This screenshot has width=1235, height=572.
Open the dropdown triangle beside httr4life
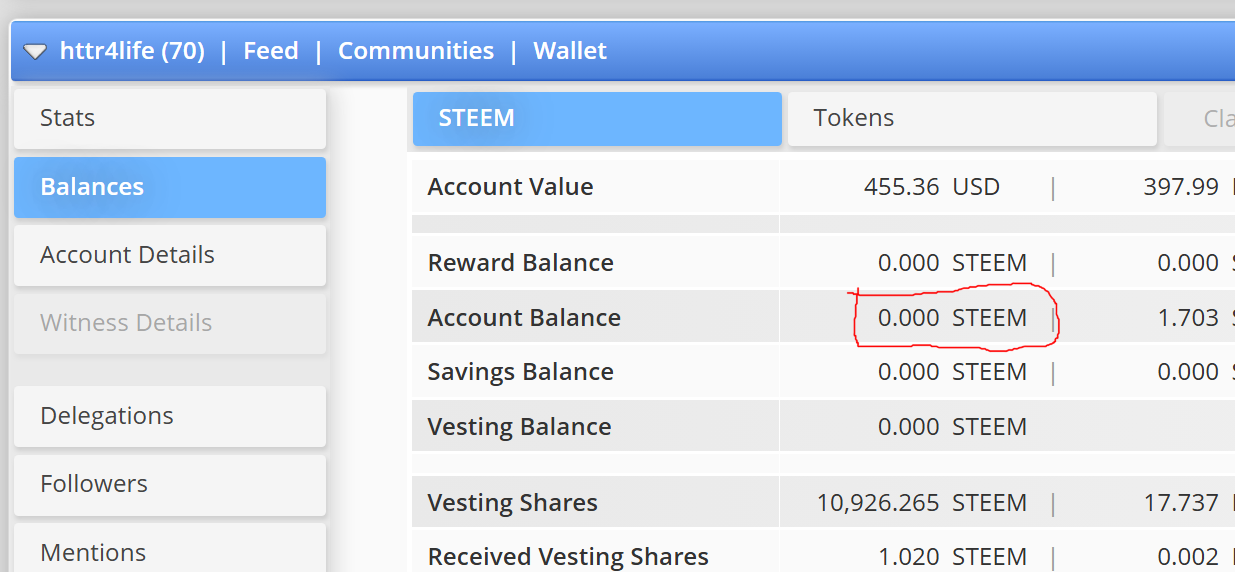tap(36, 51)
